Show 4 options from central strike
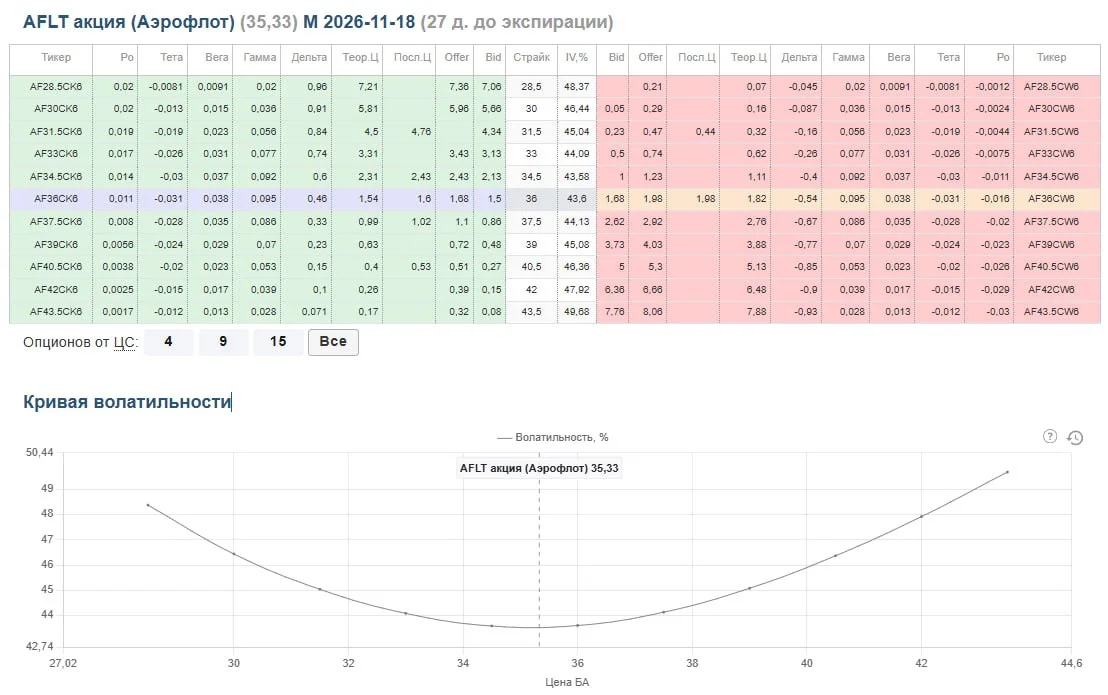This screenshot has width=1108, height=695. click(168, 342)
